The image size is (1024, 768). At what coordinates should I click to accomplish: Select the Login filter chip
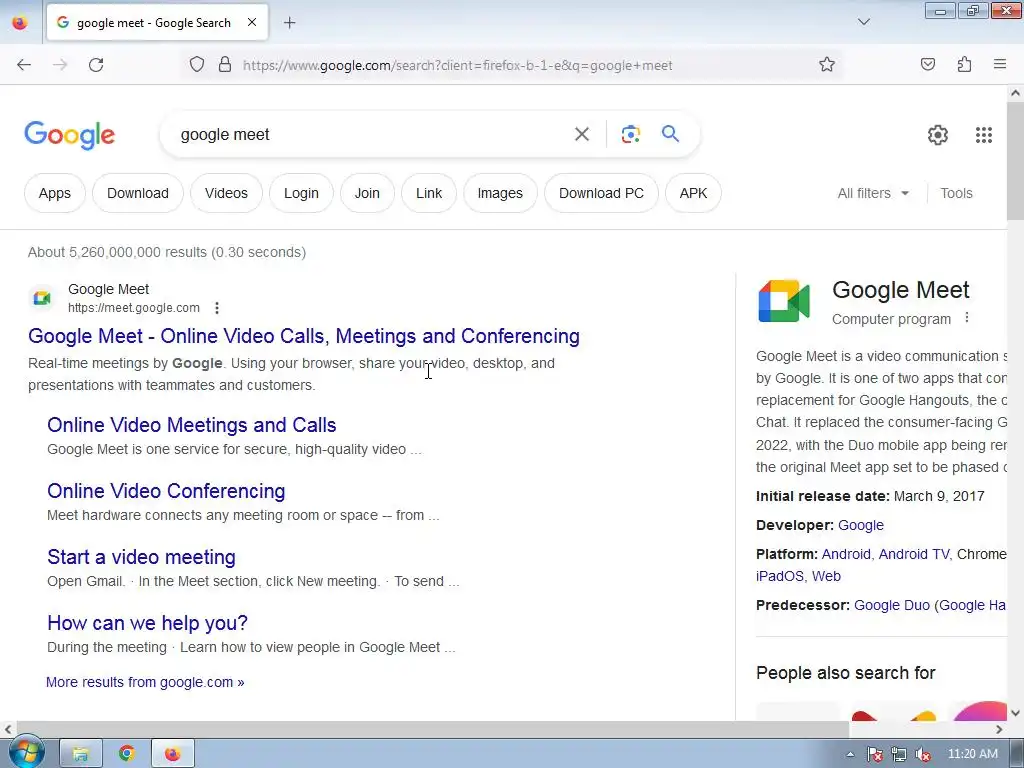(301, 193)
